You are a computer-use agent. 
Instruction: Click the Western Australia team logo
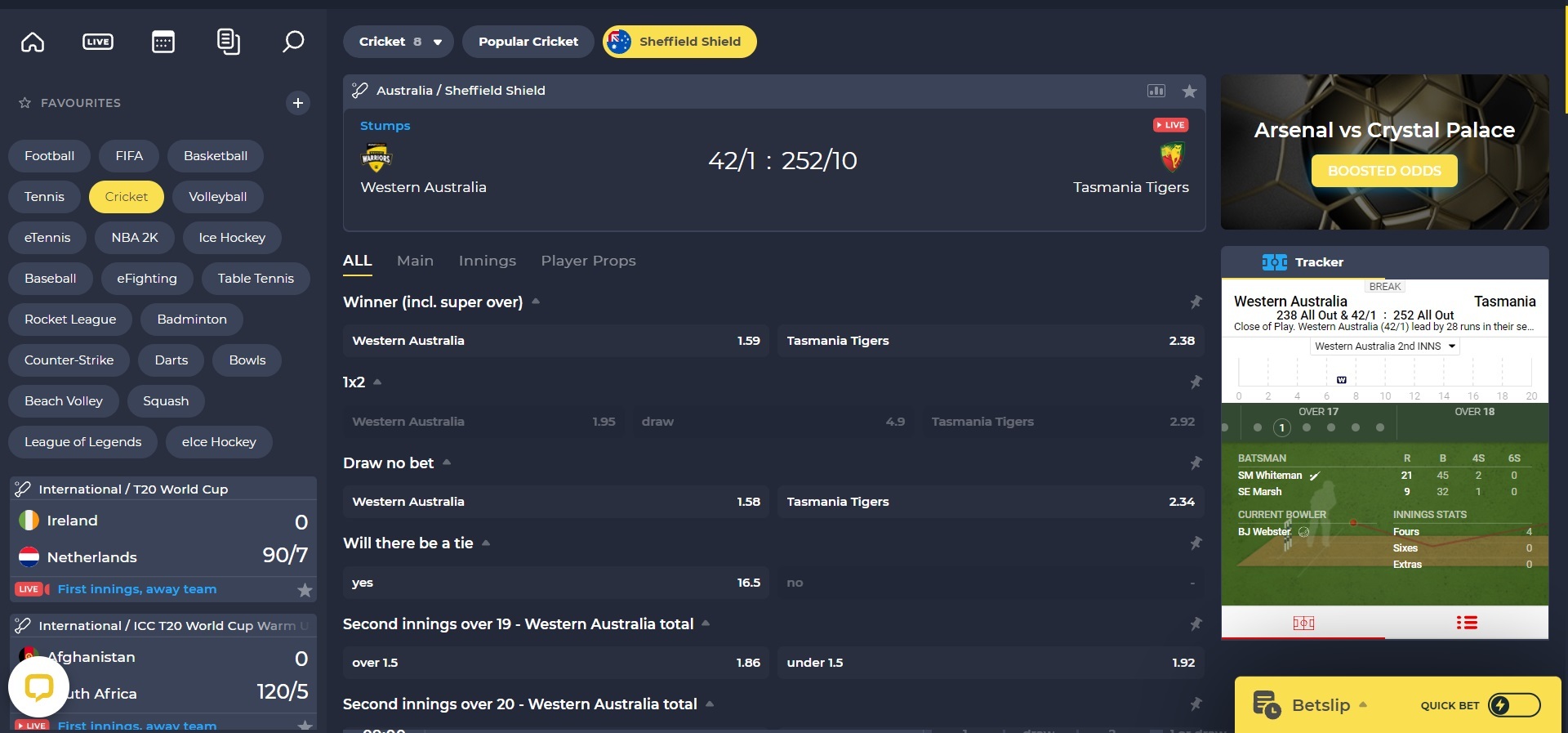376,158
